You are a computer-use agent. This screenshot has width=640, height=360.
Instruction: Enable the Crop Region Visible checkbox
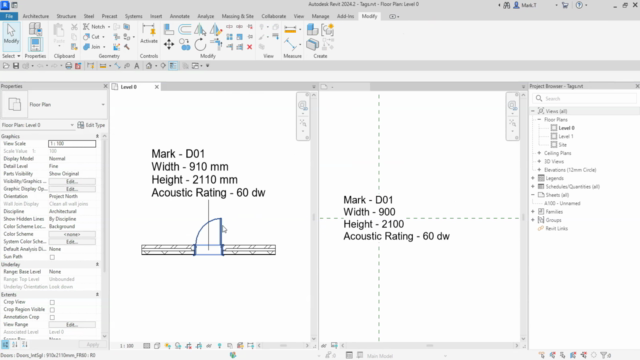[52, 310]
